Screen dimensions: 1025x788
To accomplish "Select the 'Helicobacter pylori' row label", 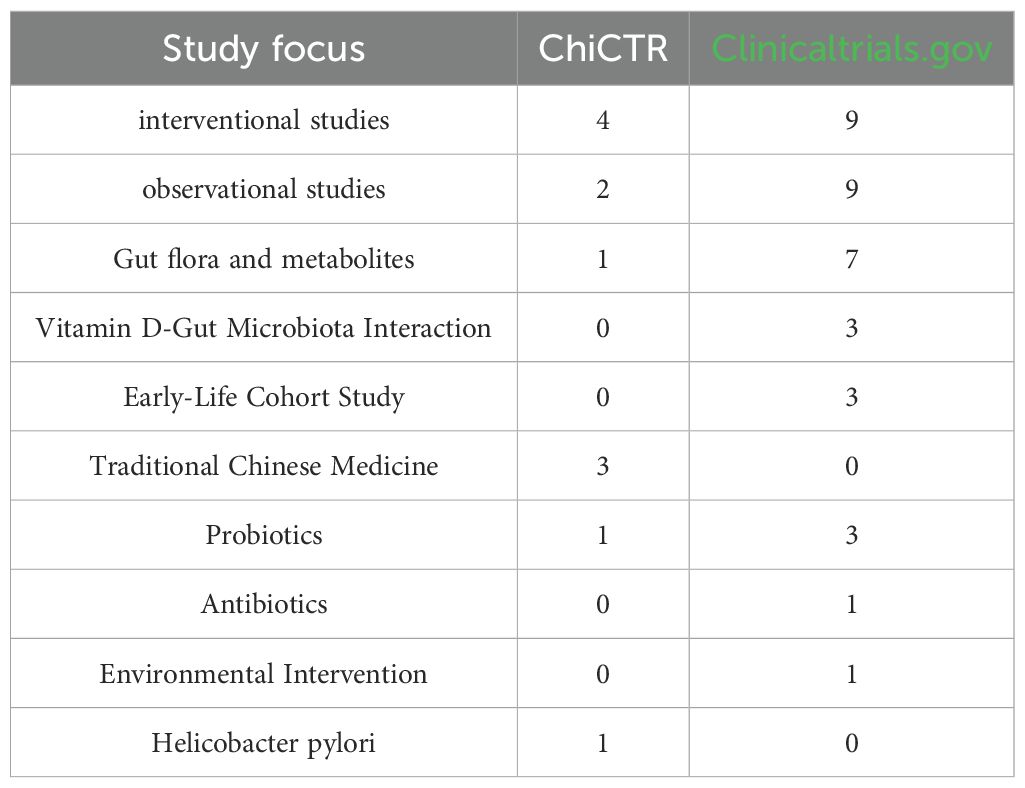I will (264, 743).
